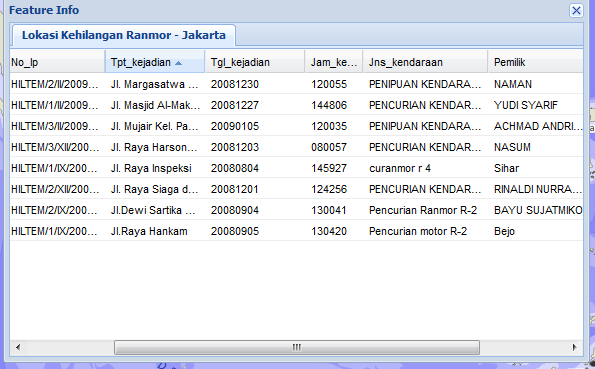Click HILTEM/3/XII/200... in NASUM row

click(55, 147)
